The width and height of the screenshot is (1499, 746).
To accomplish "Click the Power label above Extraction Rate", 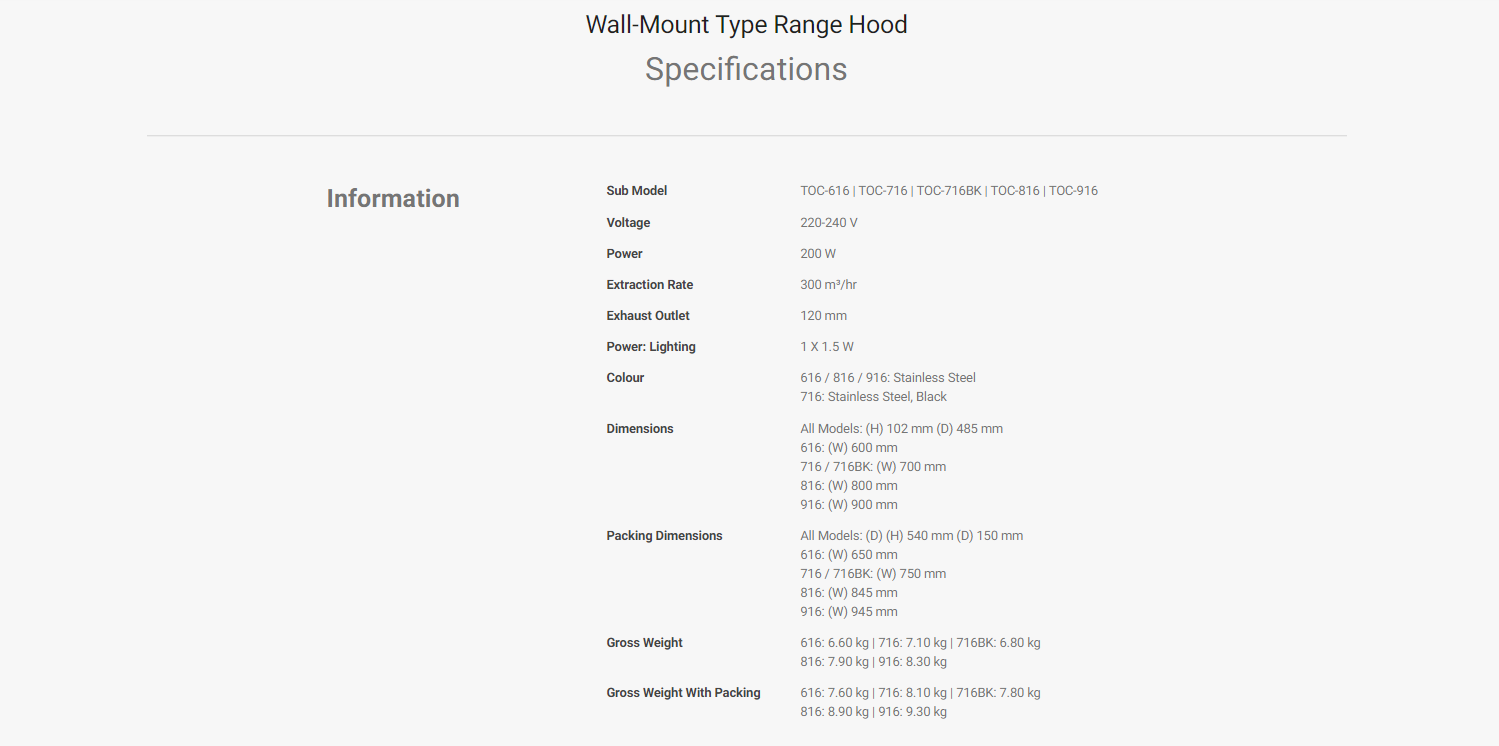I will 624,254.
